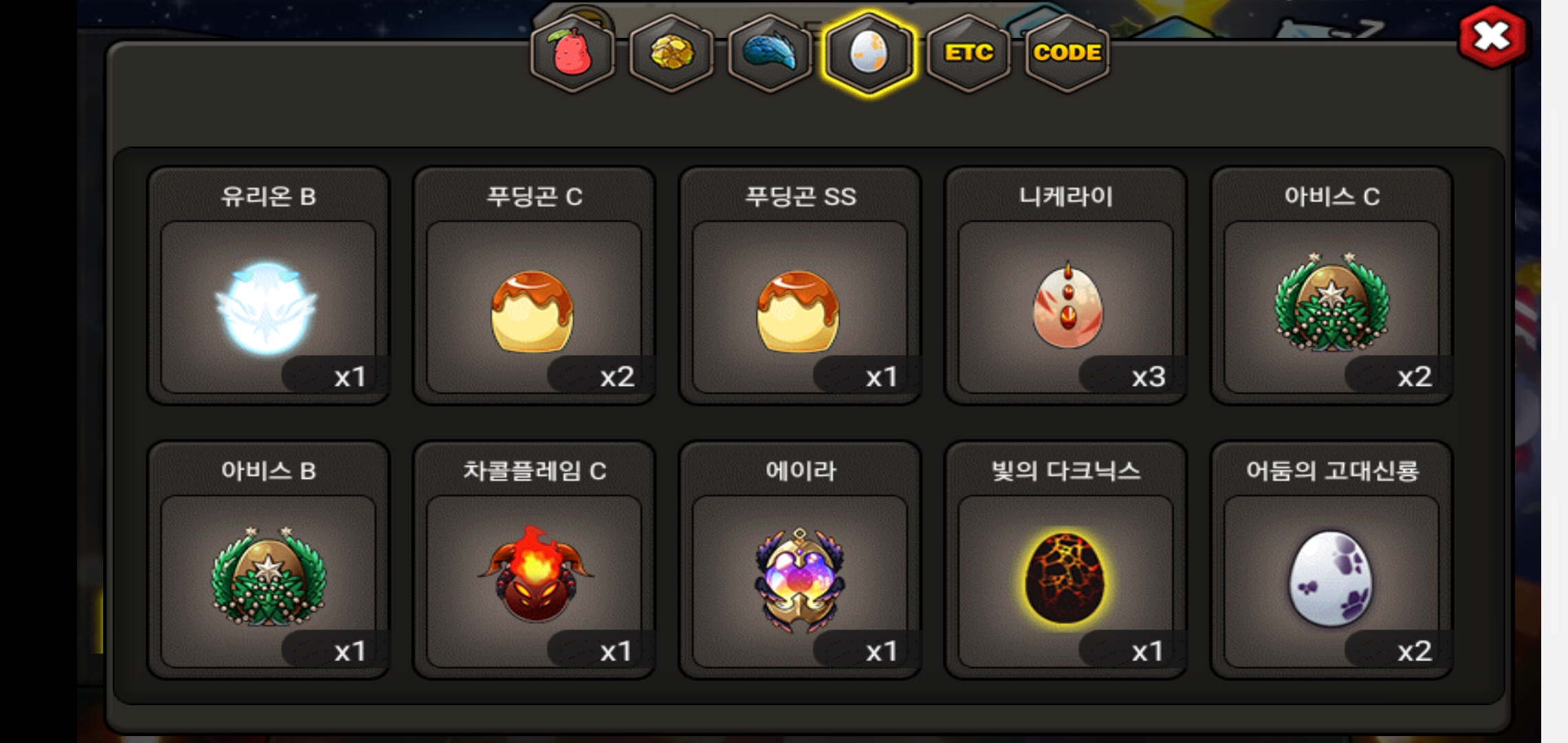Select the glowing 유리온 B egg
Viewport: 1568px width, 743px height.
[268, 308]
